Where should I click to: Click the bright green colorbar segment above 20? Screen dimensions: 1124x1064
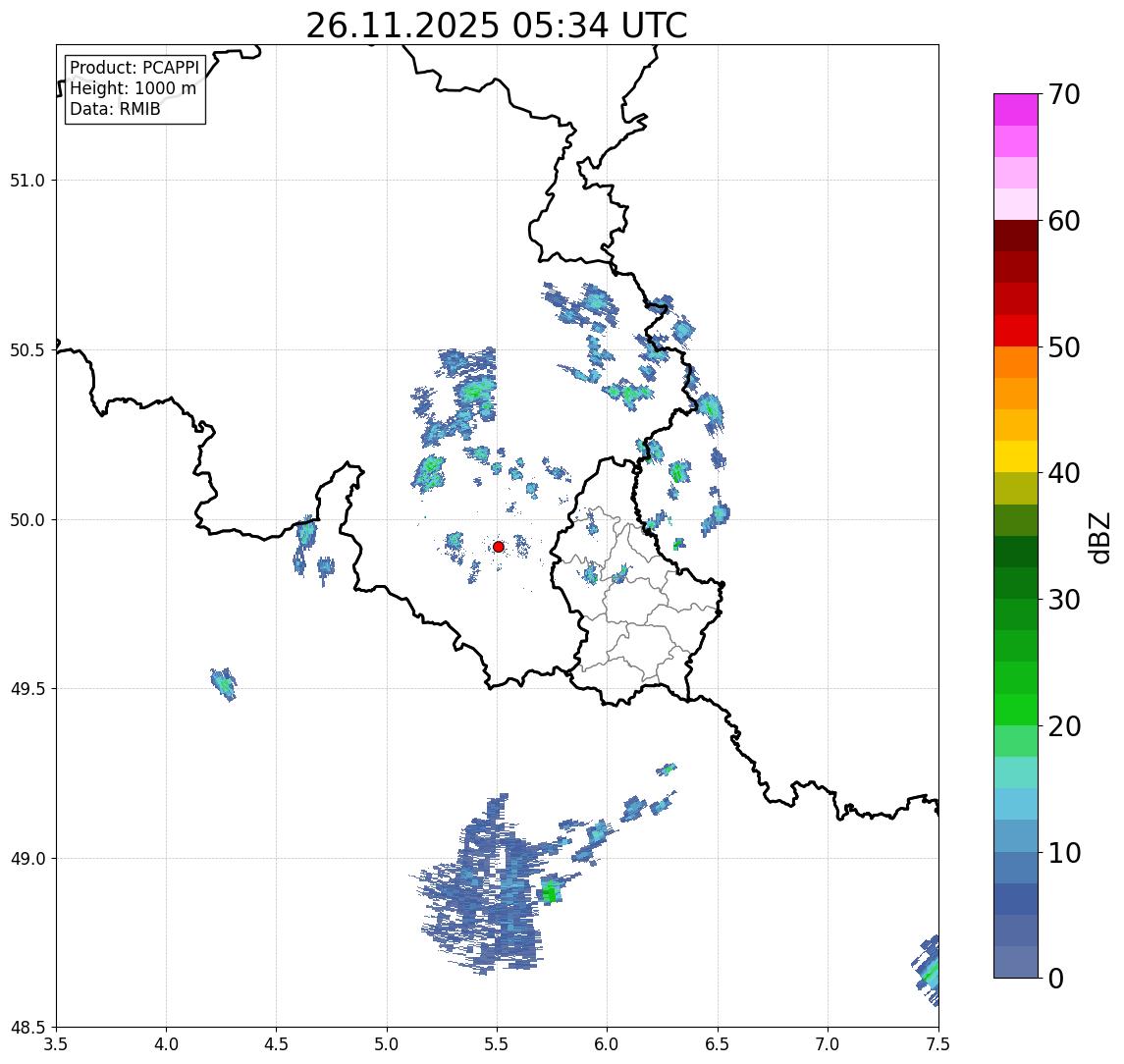click(x=1016, y=710)
